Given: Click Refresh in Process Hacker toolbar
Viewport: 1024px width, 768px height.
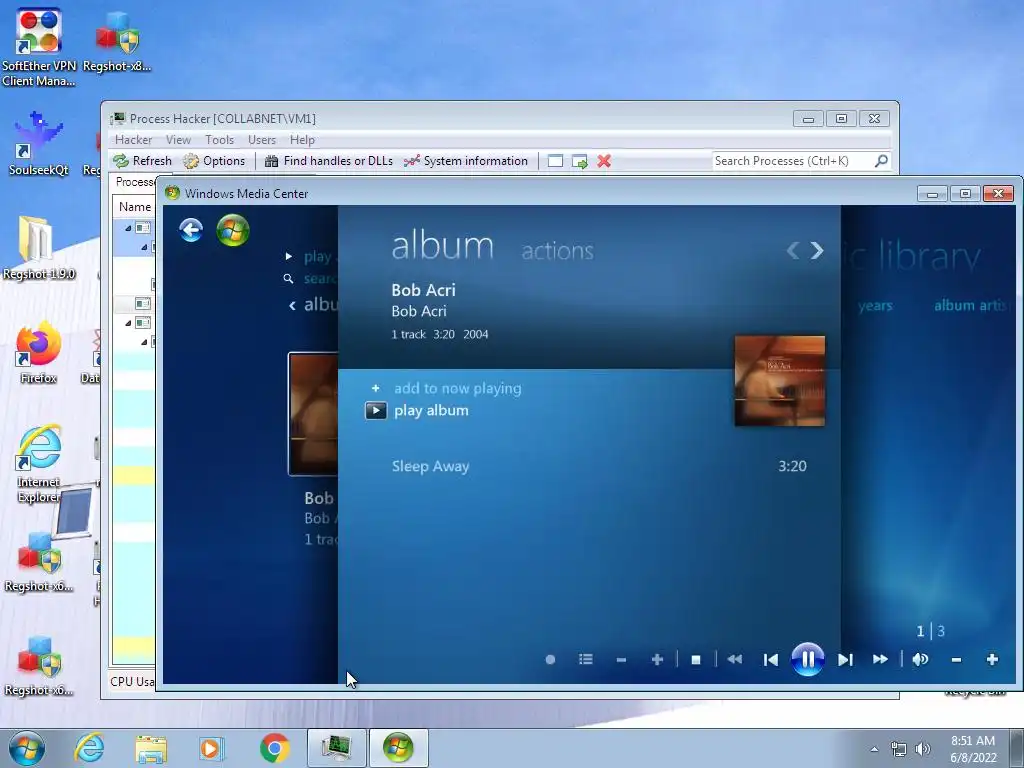Looking at the screenshot, I should (142, 161).
